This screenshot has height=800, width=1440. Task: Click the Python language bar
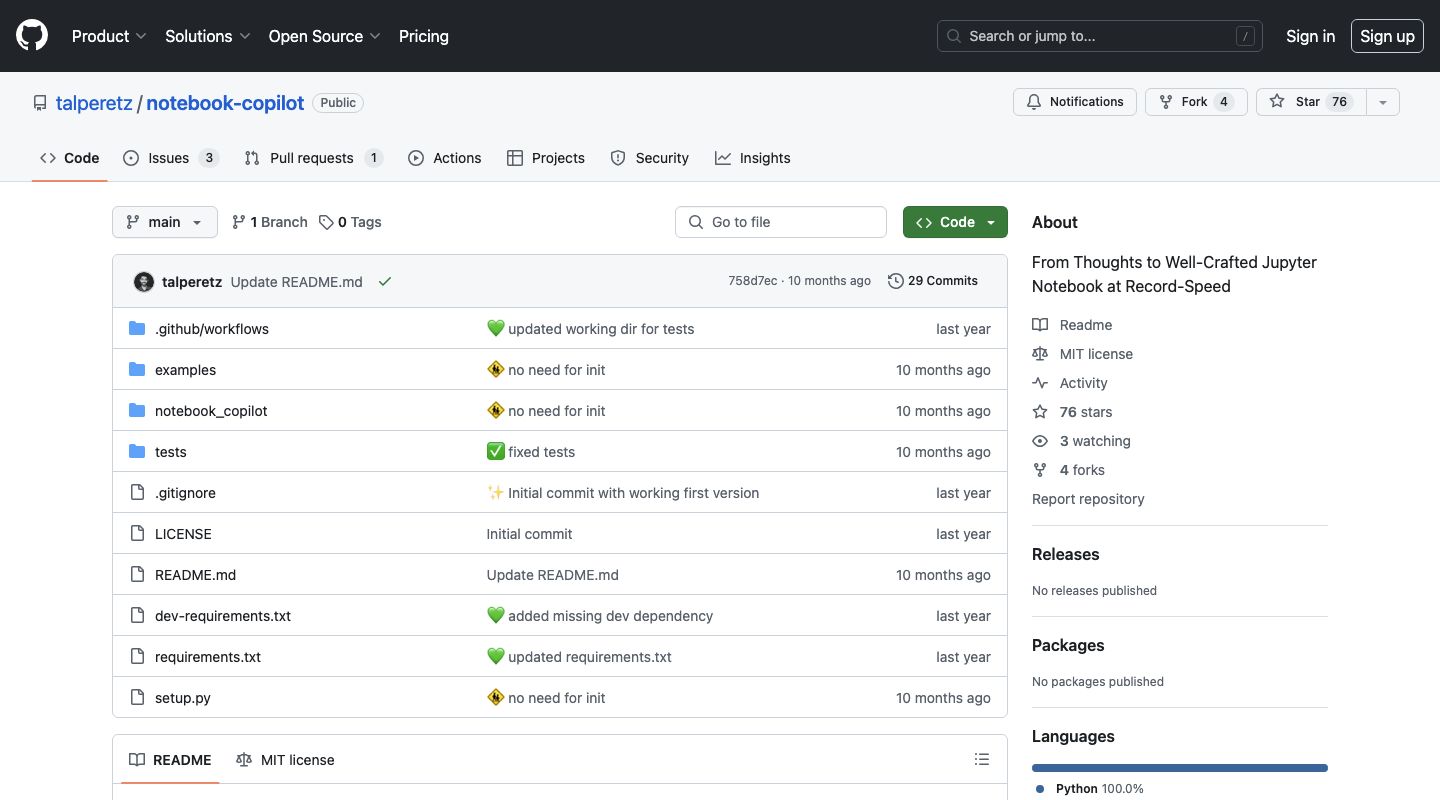(x=1180, y=768)
